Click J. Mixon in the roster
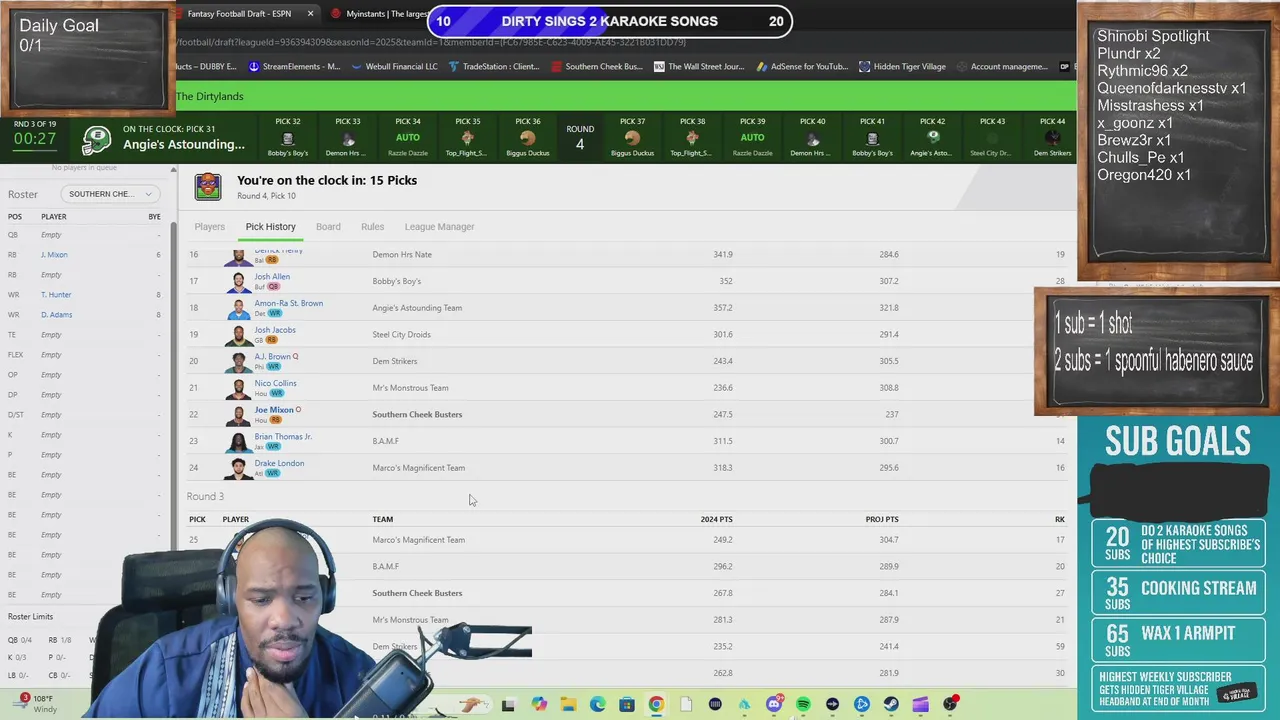 point(54,255)
